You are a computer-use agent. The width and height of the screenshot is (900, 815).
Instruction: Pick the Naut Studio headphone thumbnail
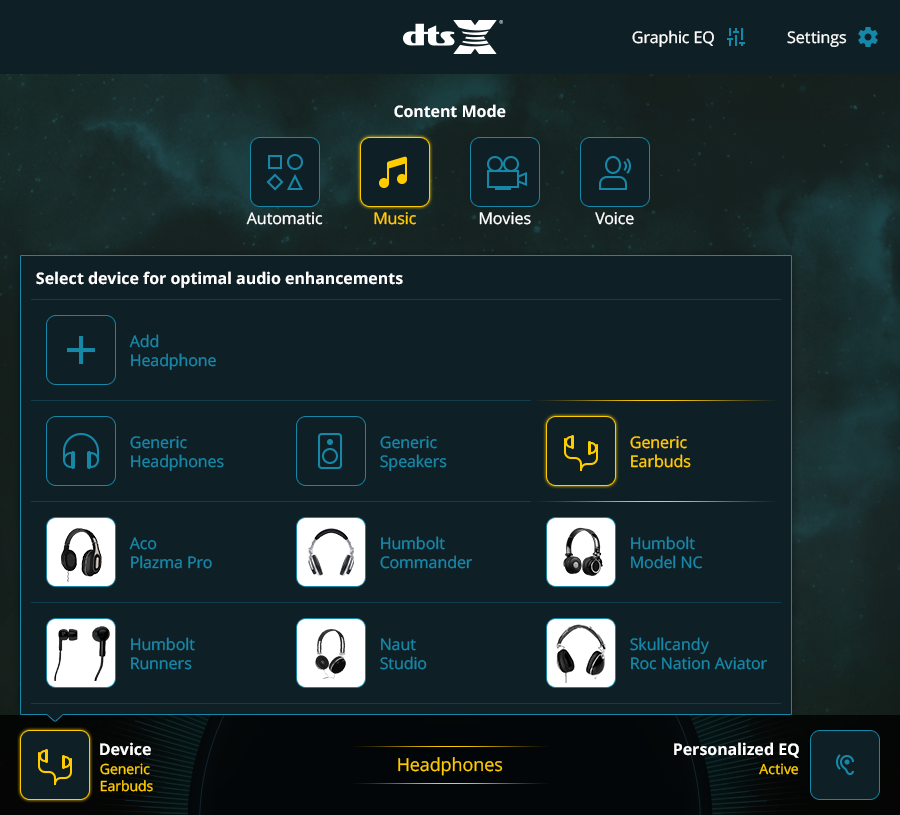(331, 653)
